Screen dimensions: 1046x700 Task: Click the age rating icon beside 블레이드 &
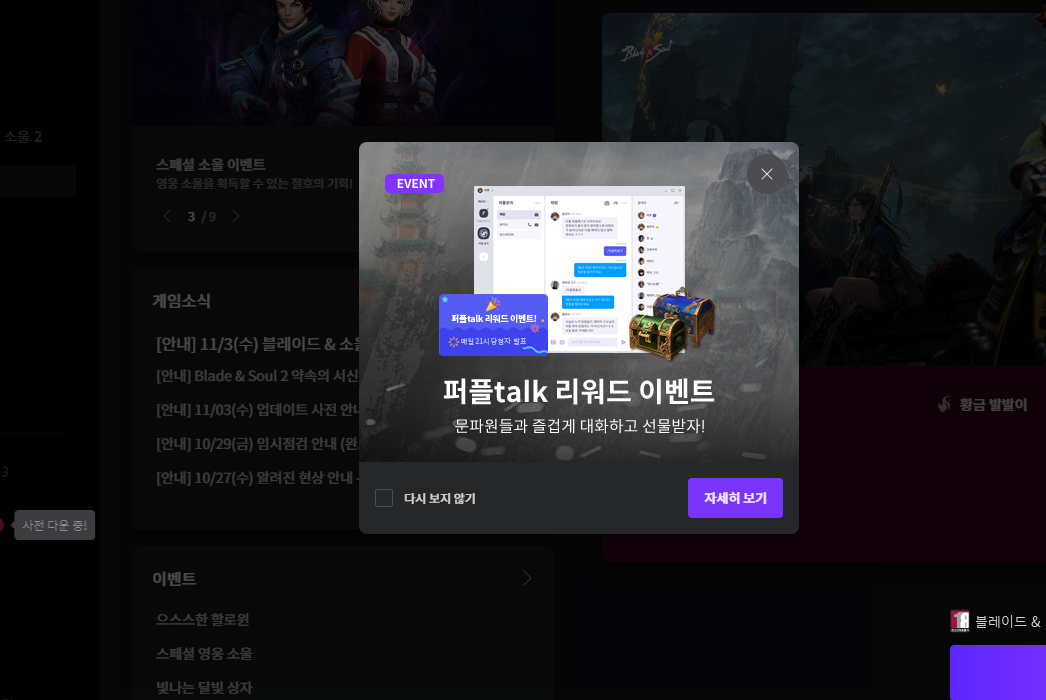[959, 621]
